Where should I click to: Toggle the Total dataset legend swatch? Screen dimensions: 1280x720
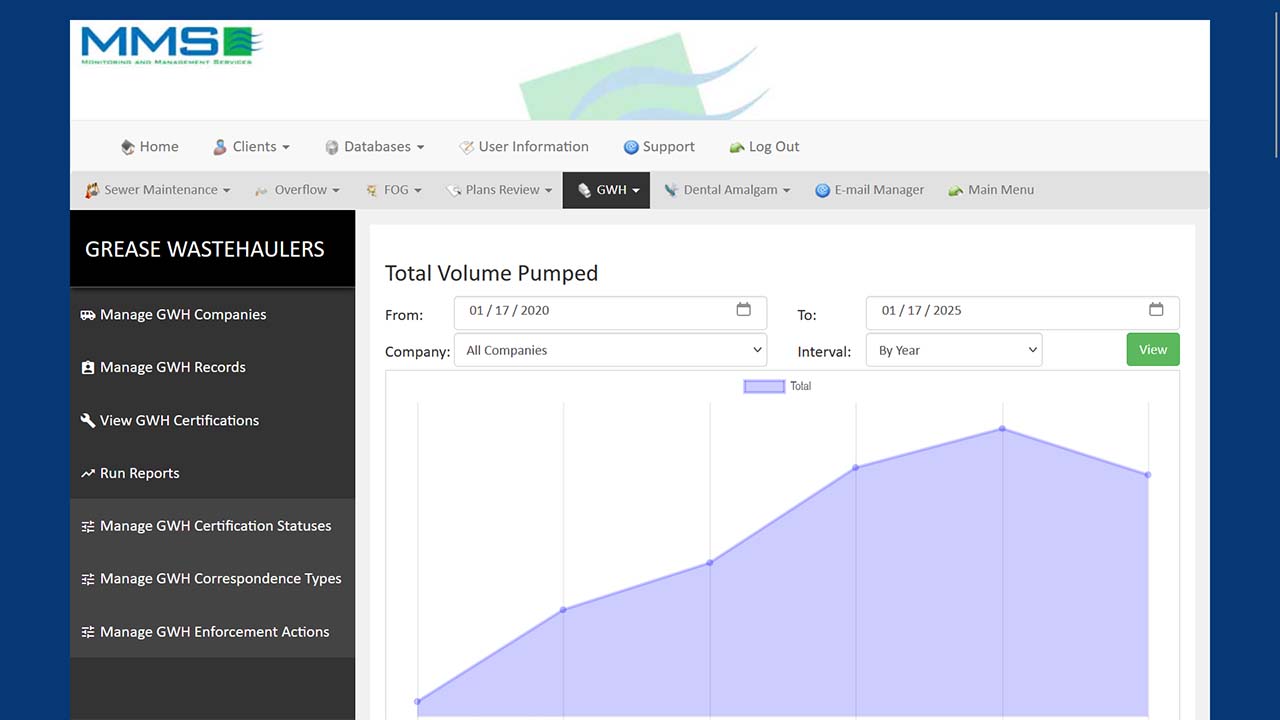click(x=764, y=386)
